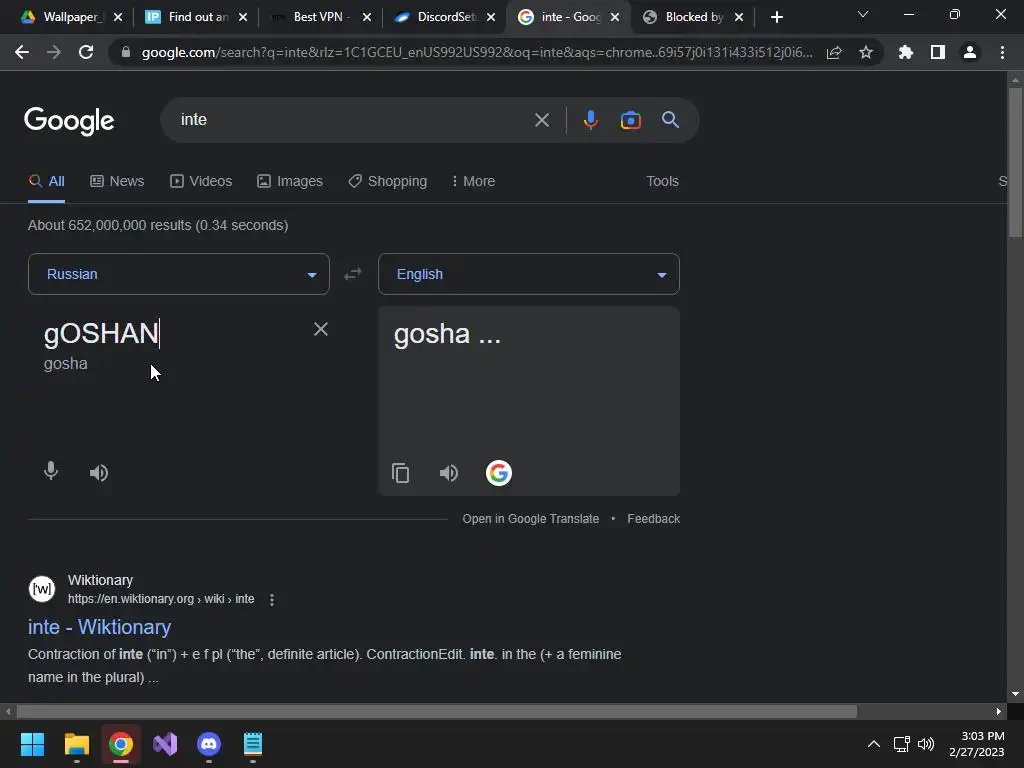
Task: Open the tab search chevron
Action: coord(863,14)
